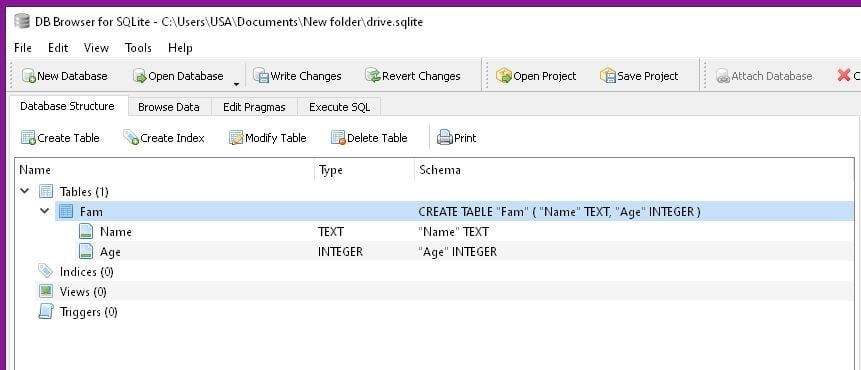
Task: Click the Fam table icon
Action: coord(66,211)
